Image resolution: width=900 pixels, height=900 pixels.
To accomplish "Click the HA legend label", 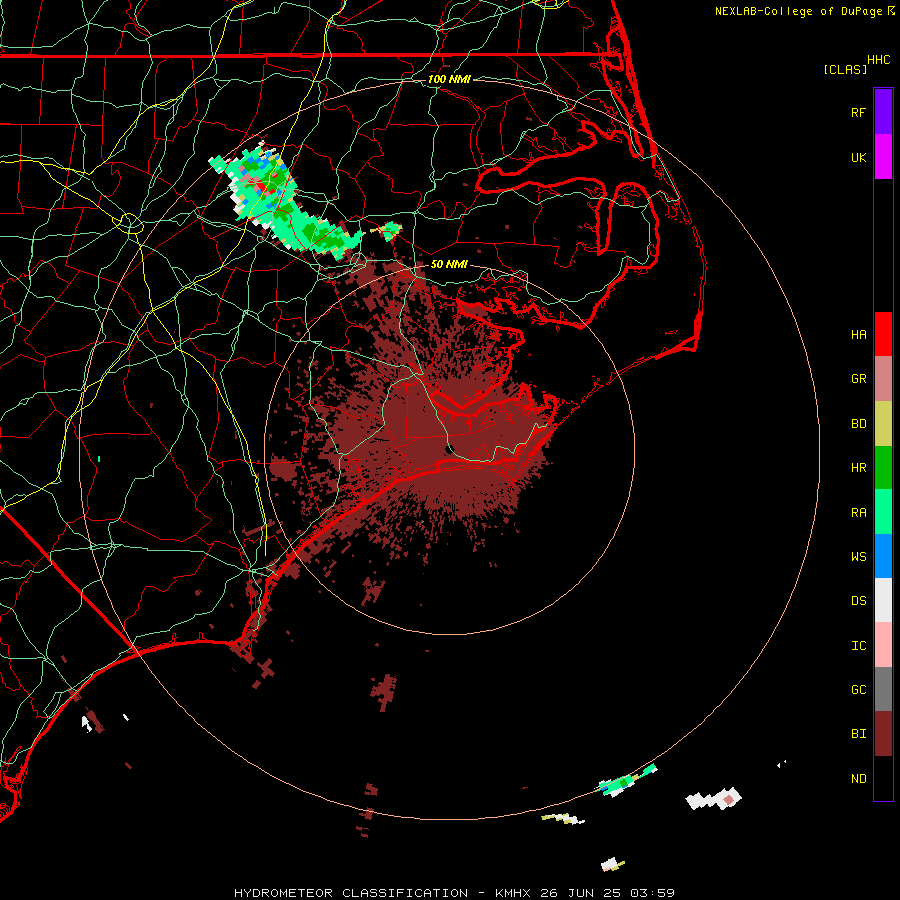I will (858, 335).
